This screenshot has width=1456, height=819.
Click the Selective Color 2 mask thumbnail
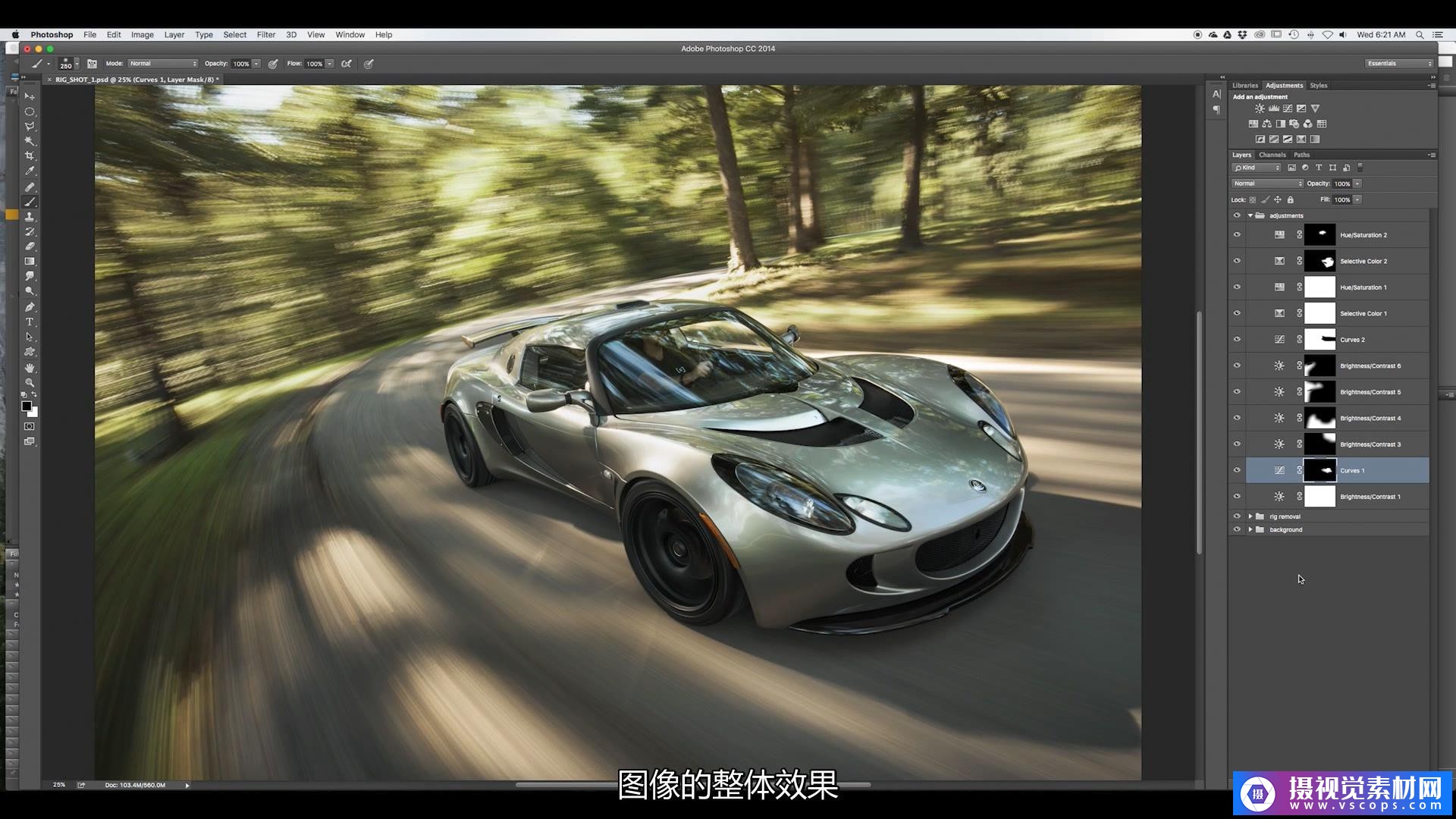1319,262
